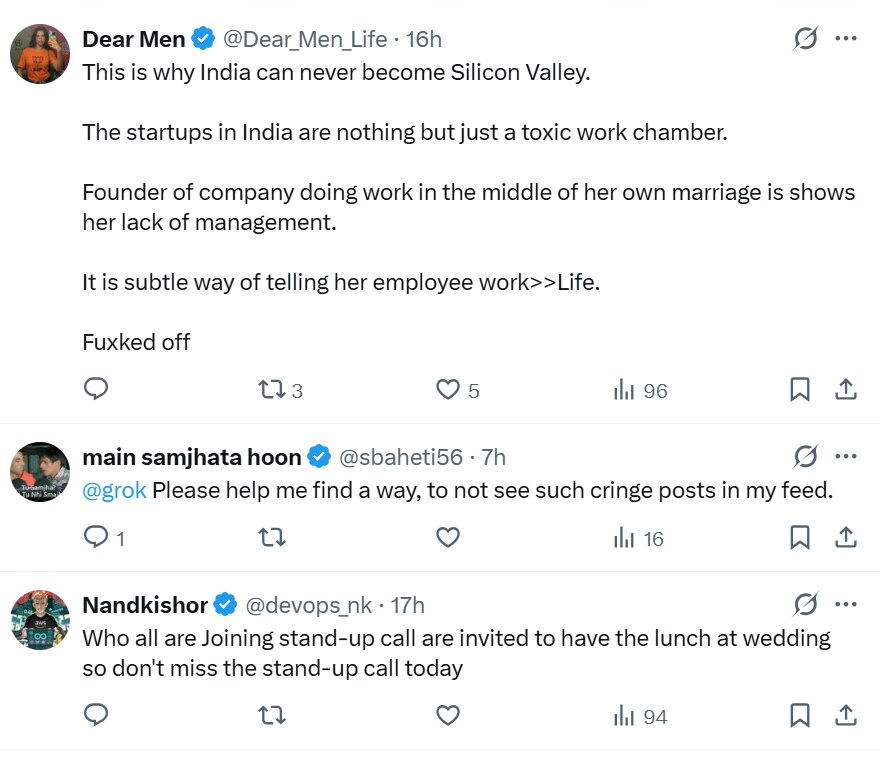880x758 pixels.
Task: Open more options on sbaheti56 post
Action: [x=846, y=457]
